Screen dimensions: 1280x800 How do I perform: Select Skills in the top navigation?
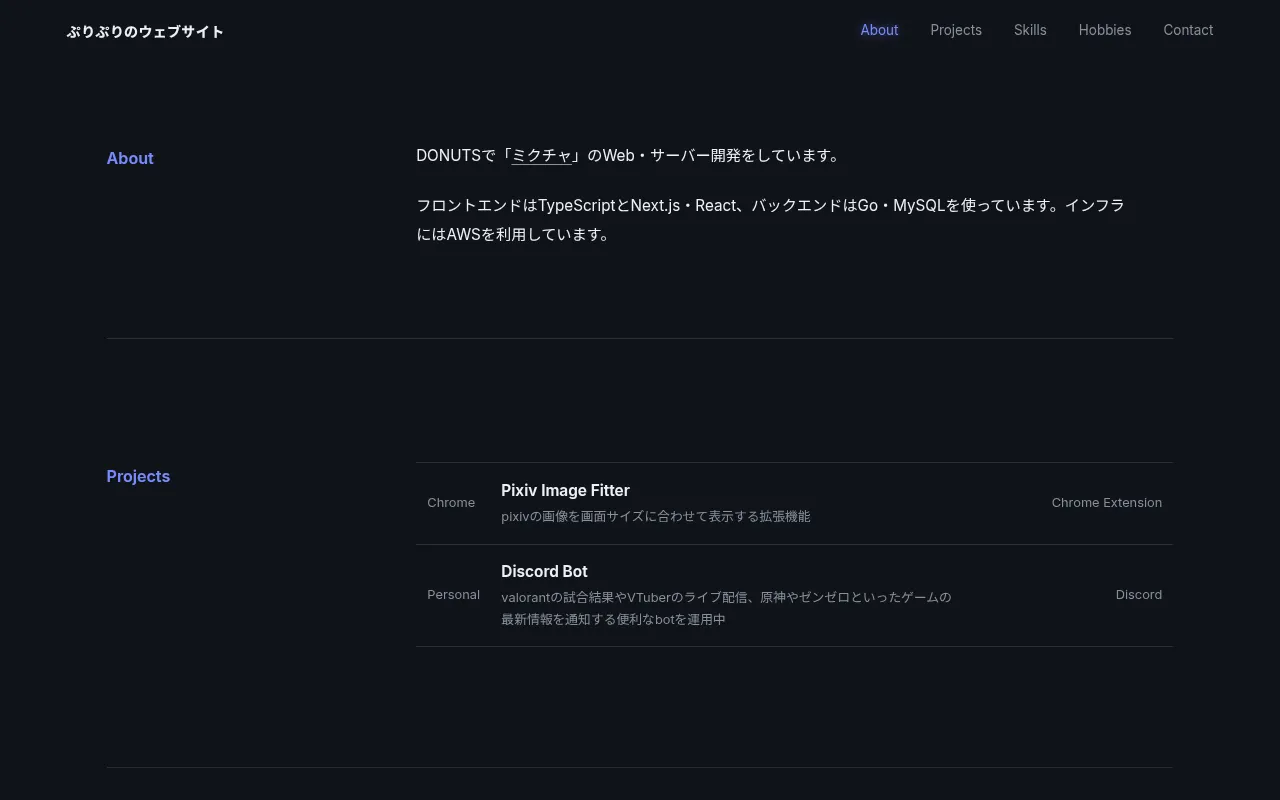tap(1030, 30)
